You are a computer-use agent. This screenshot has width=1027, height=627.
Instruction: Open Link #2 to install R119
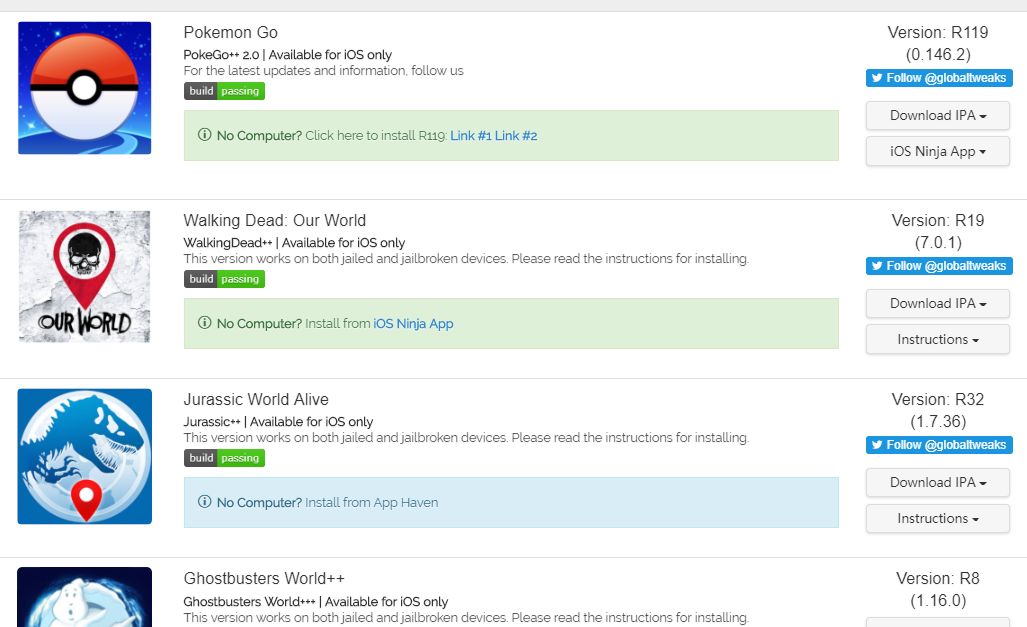(x=516, y=136)
